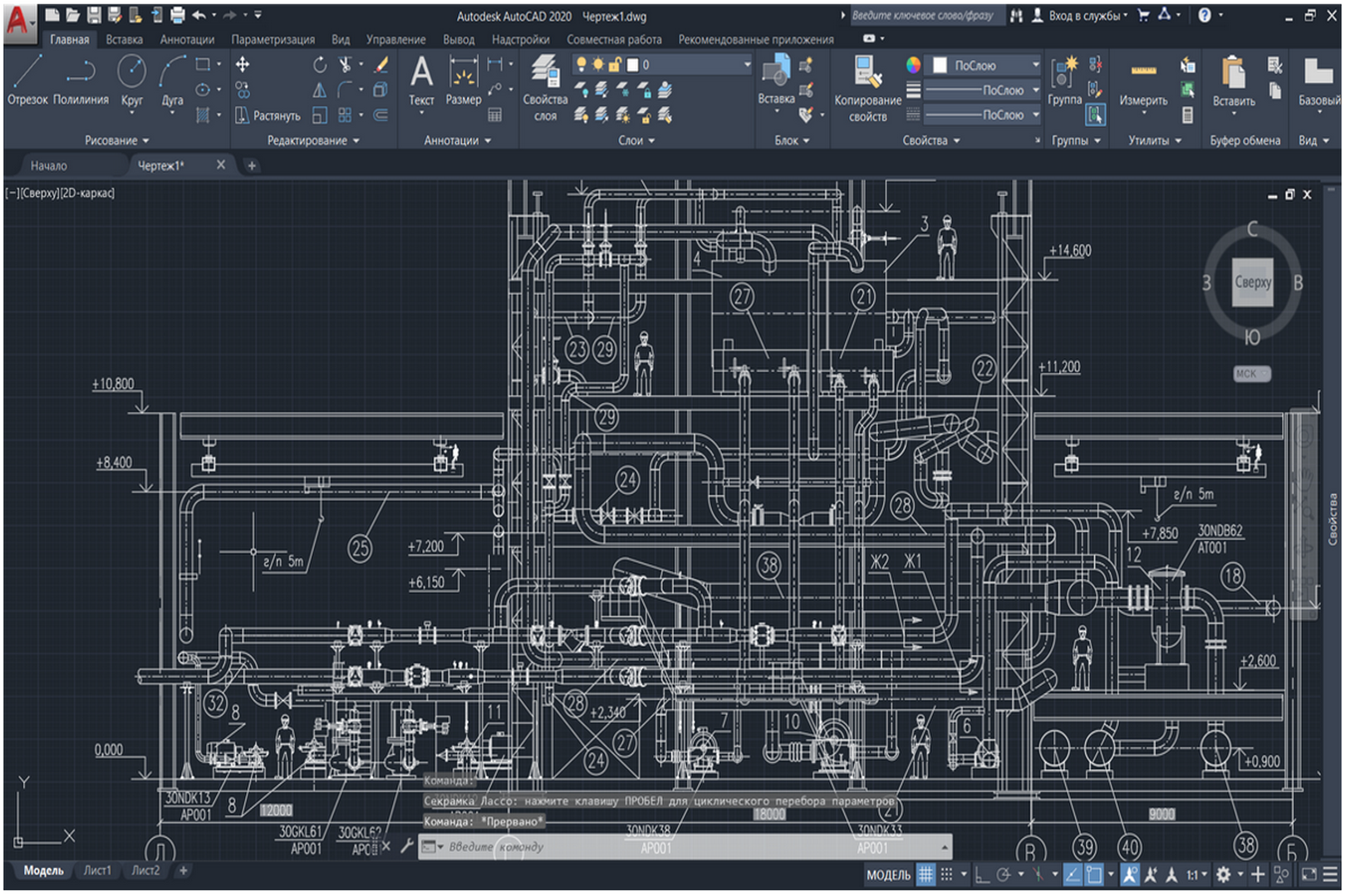Click the [2D-каркас] visual style label
1345x896 pixels.
87,193
